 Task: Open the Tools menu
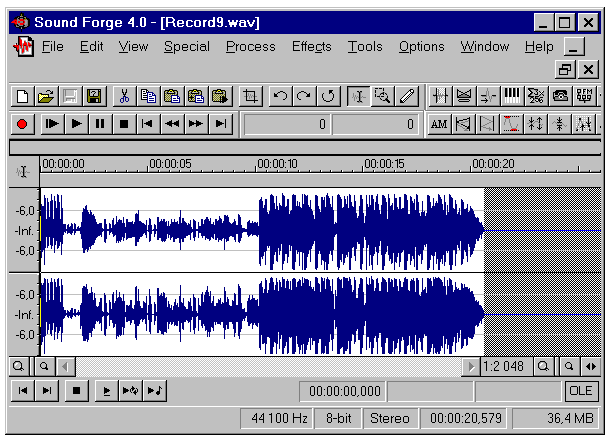click(365, 47)
